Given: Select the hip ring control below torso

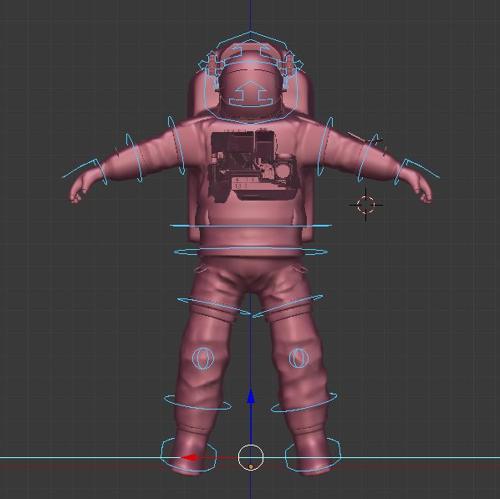Looking at the screenshot, I should tap(251, 251).
